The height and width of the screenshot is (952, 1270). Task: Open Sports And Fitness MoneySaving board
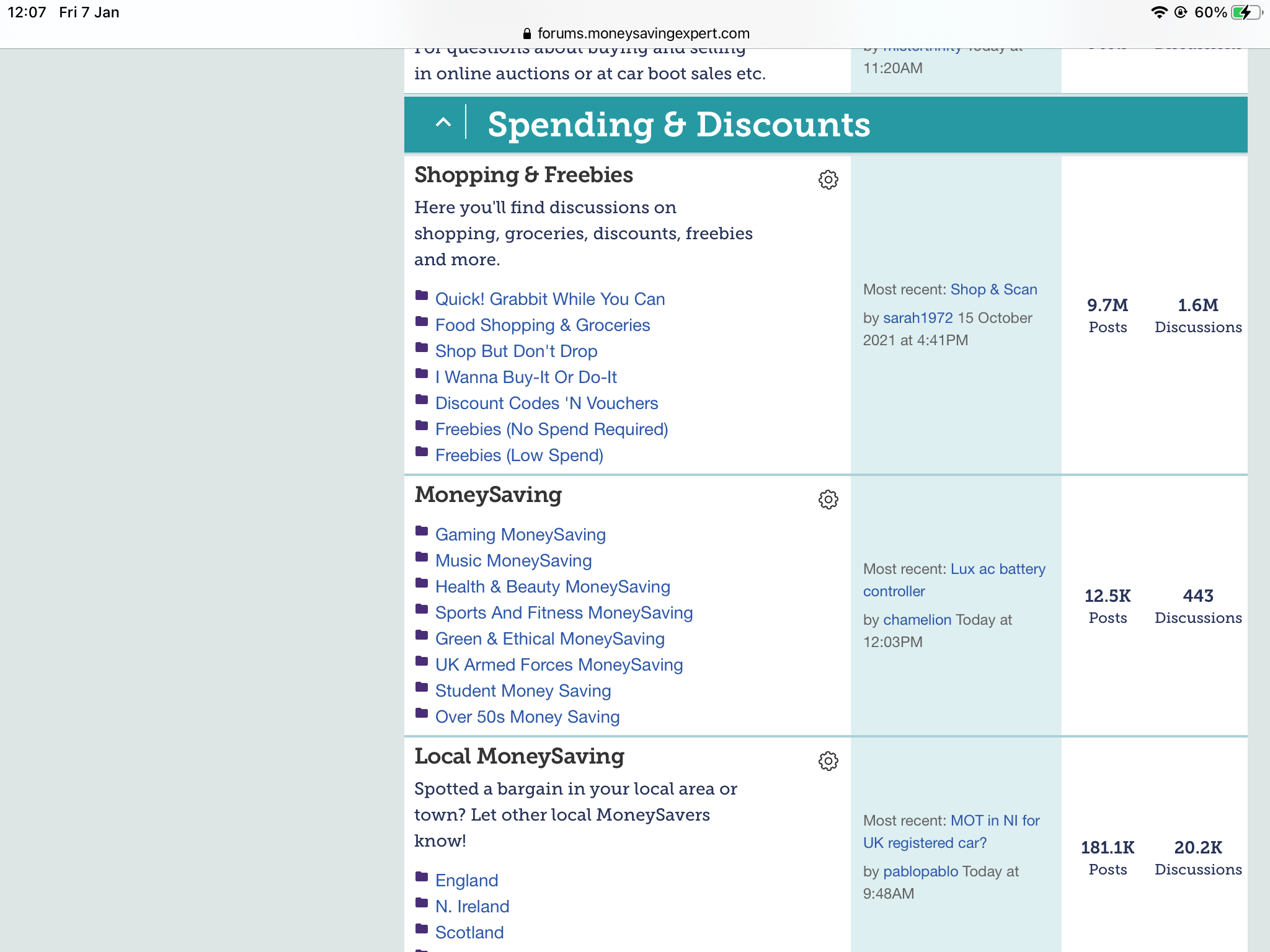tap(564, 613)
